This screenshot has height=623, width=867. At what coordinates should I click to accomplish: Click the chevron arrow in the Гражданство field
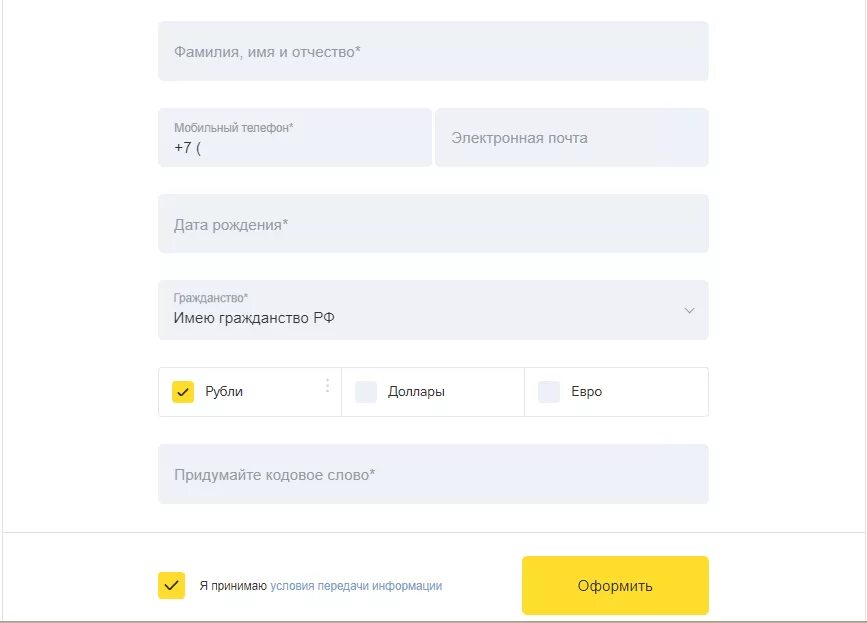689,311
